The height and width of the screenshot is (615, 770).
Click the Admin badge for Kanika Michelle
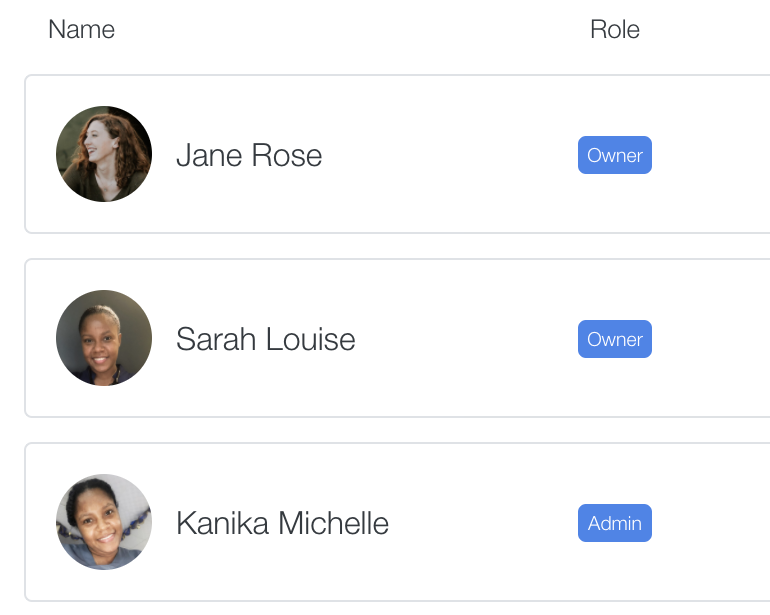click(x=615, y=523)
